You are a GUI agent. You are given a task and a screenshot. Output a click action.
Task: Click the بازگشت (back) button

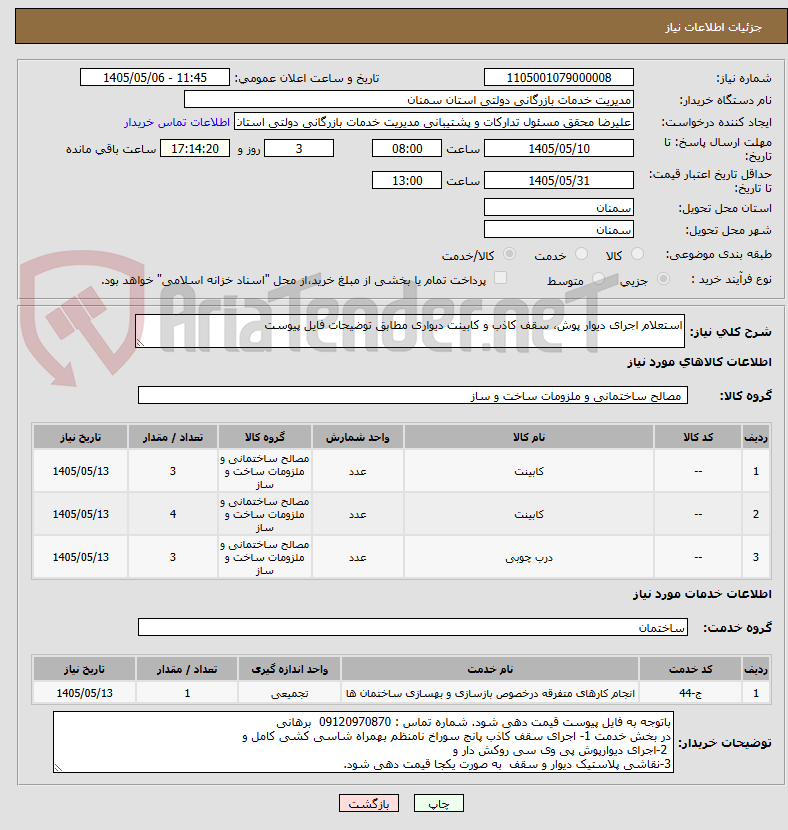pos(369,804)
